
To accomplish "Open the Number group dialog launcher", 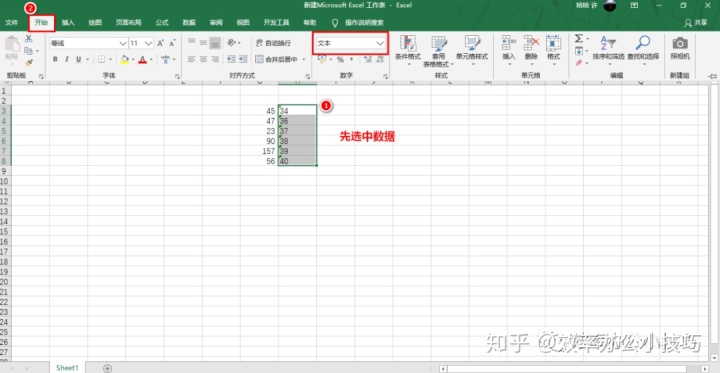I will click(x=386, y=76).
